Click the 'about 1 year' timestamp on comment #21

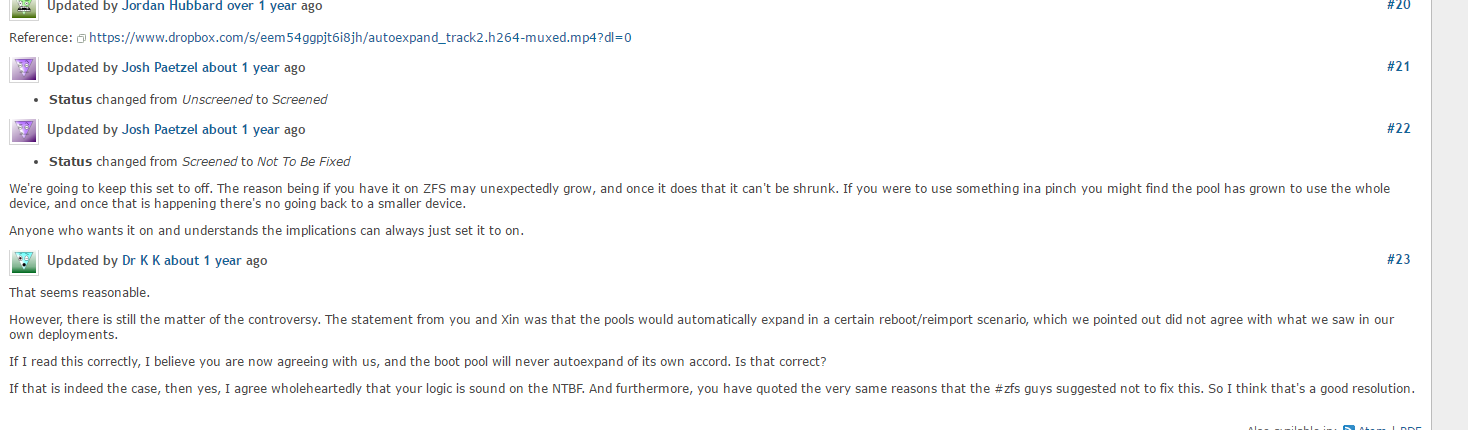241,68
